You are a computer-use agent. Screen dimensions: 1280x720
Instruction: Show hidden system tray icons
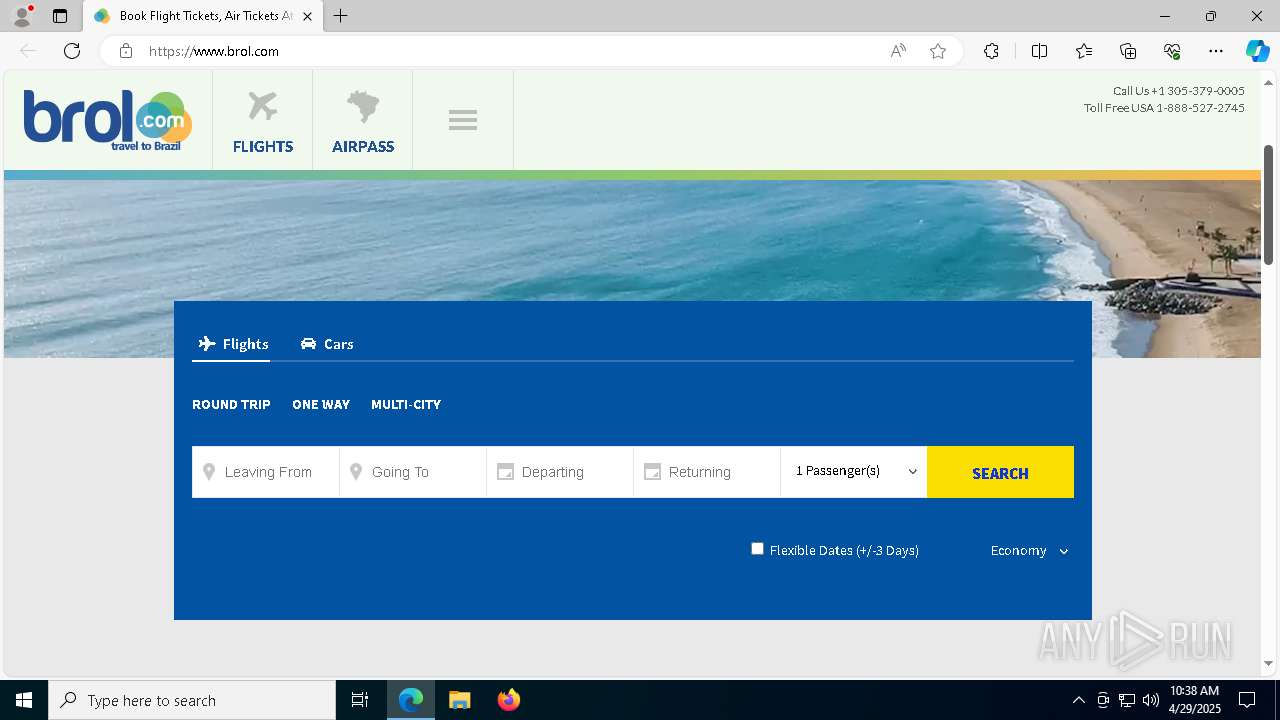(1078, 700)
